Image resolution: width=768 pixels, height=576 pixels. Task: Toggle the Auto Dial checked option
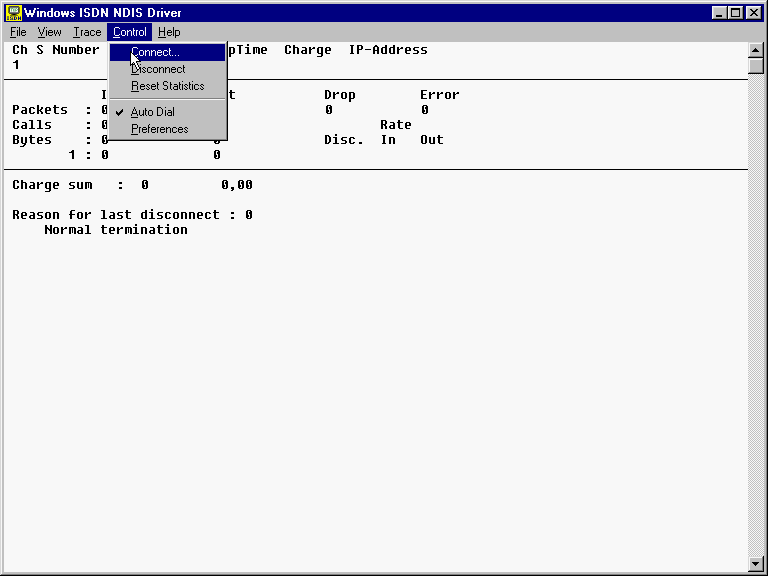click(x=168, y=112)
